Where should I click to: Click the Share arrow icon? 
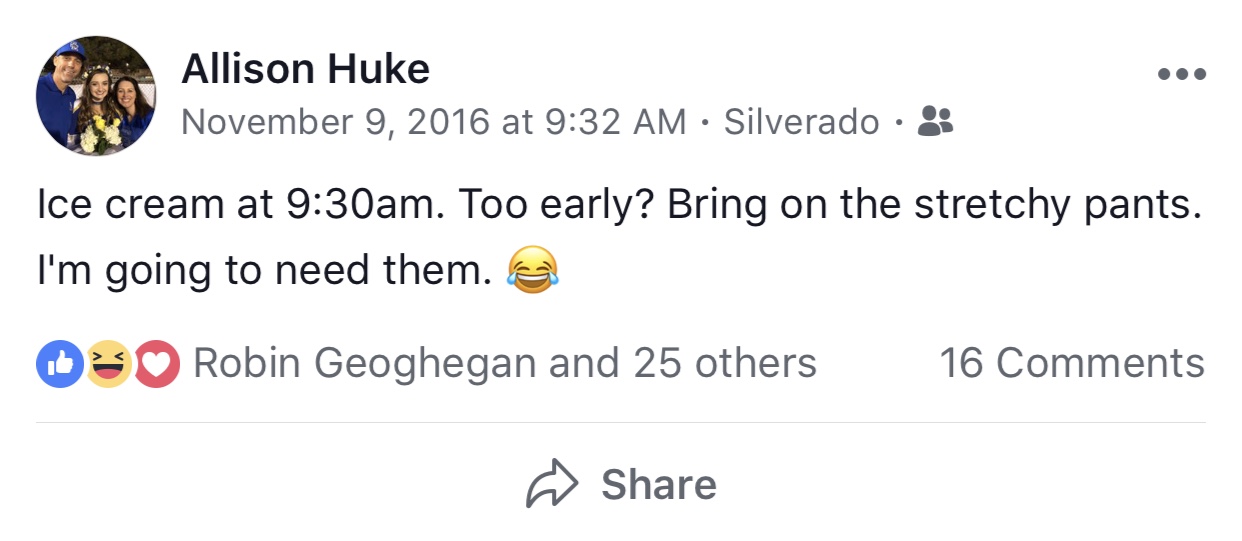(x=552, y=485)
